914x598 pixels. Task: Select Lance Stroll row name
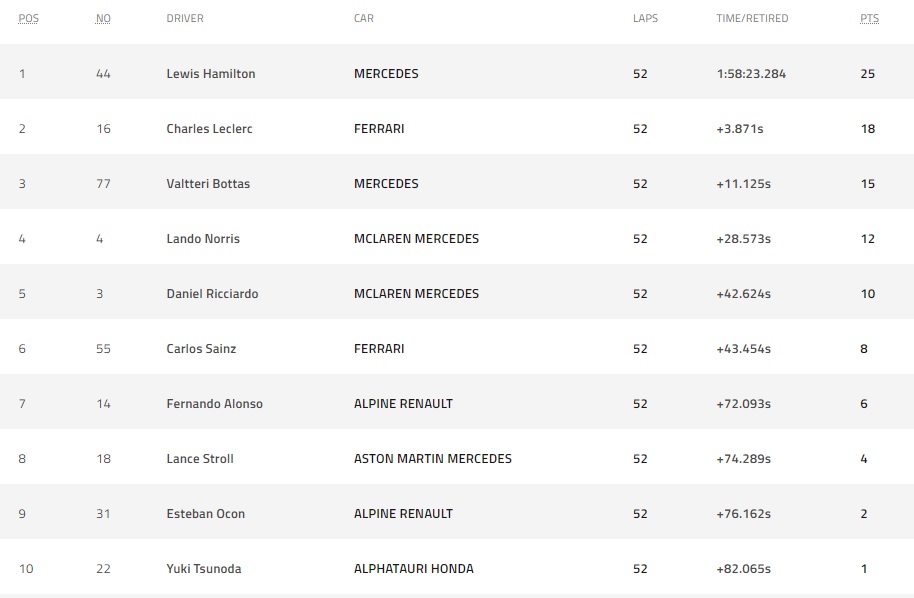click(x=200, y=459)
